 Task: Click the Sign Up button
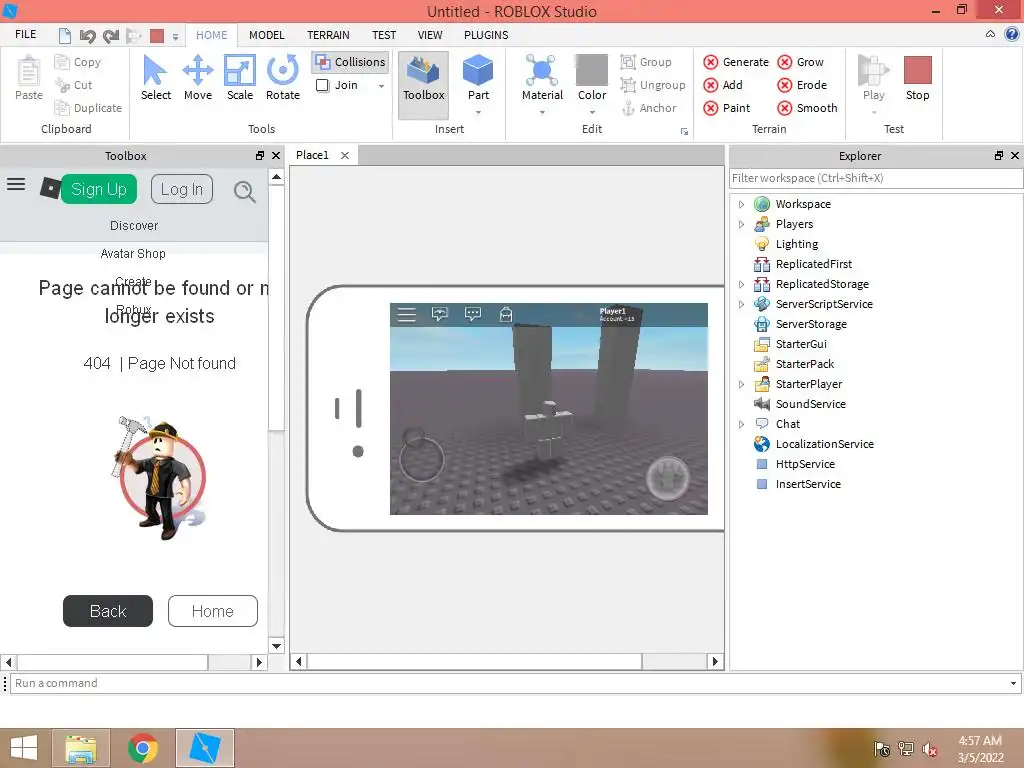99,189
